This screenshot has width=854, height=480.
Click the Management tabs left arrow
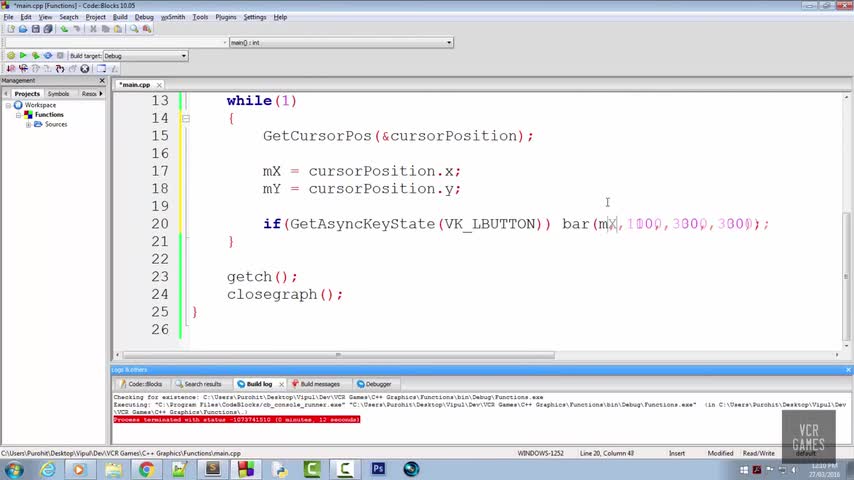[x=6, y=94]
